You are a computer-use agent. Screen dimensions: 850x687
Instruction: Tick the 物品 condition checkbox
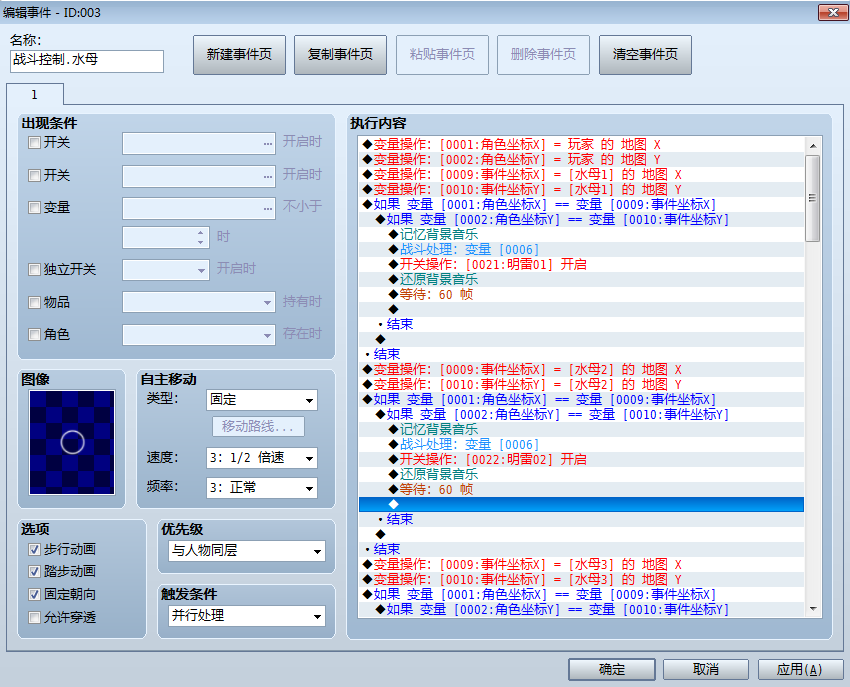click(x=34, y=302)
